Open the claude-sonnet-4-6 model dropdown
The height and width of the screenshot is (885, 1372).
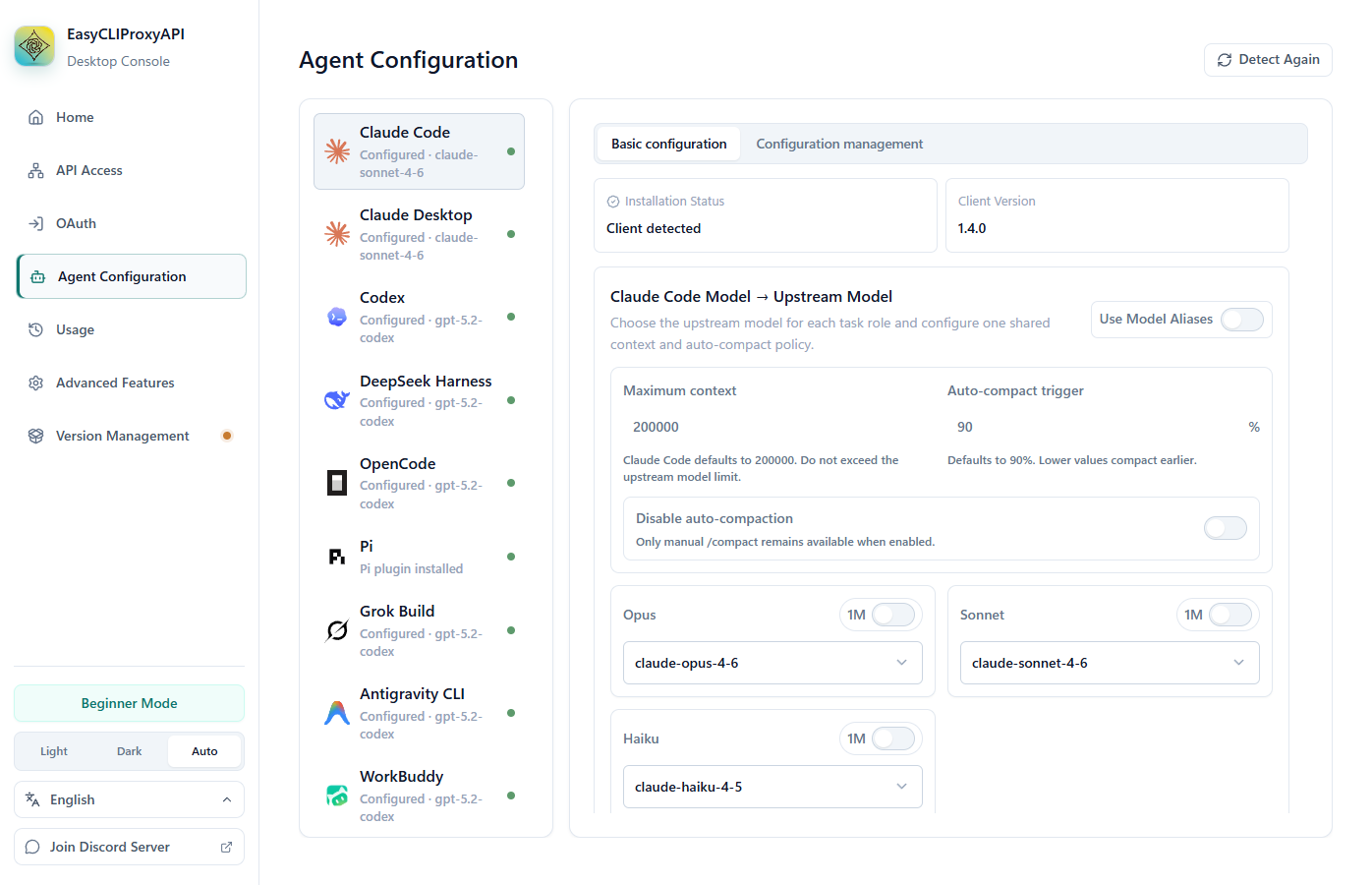click(x=1110, y=663)
